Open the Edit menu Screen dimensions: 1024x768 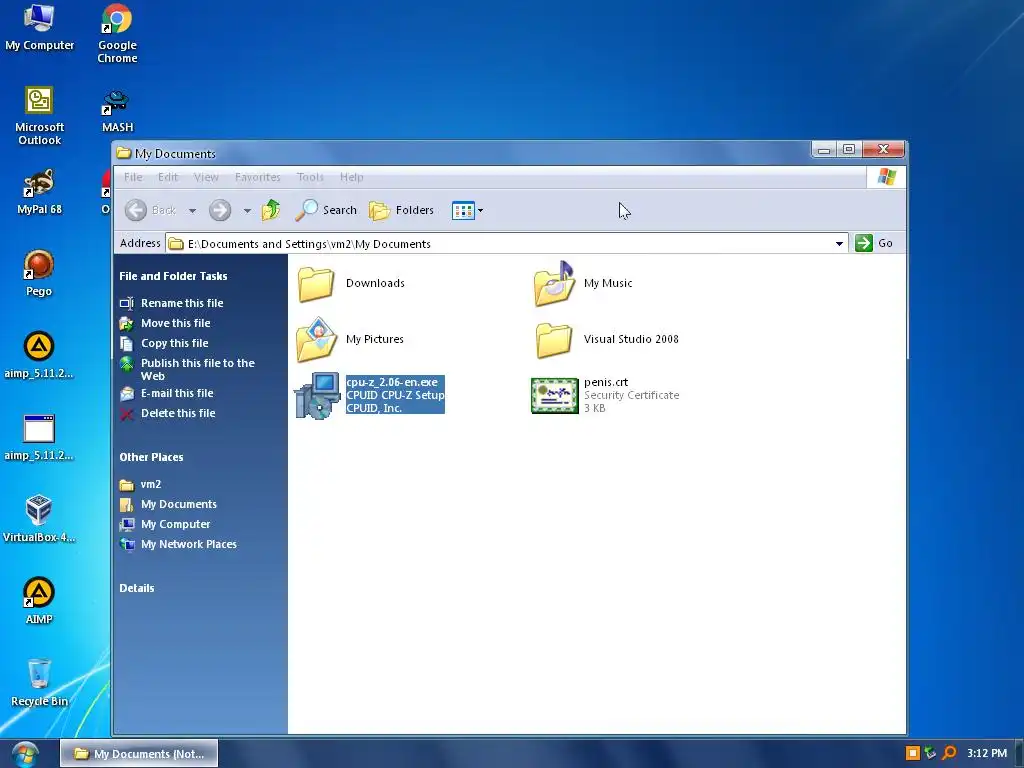(x=168, y=177)
